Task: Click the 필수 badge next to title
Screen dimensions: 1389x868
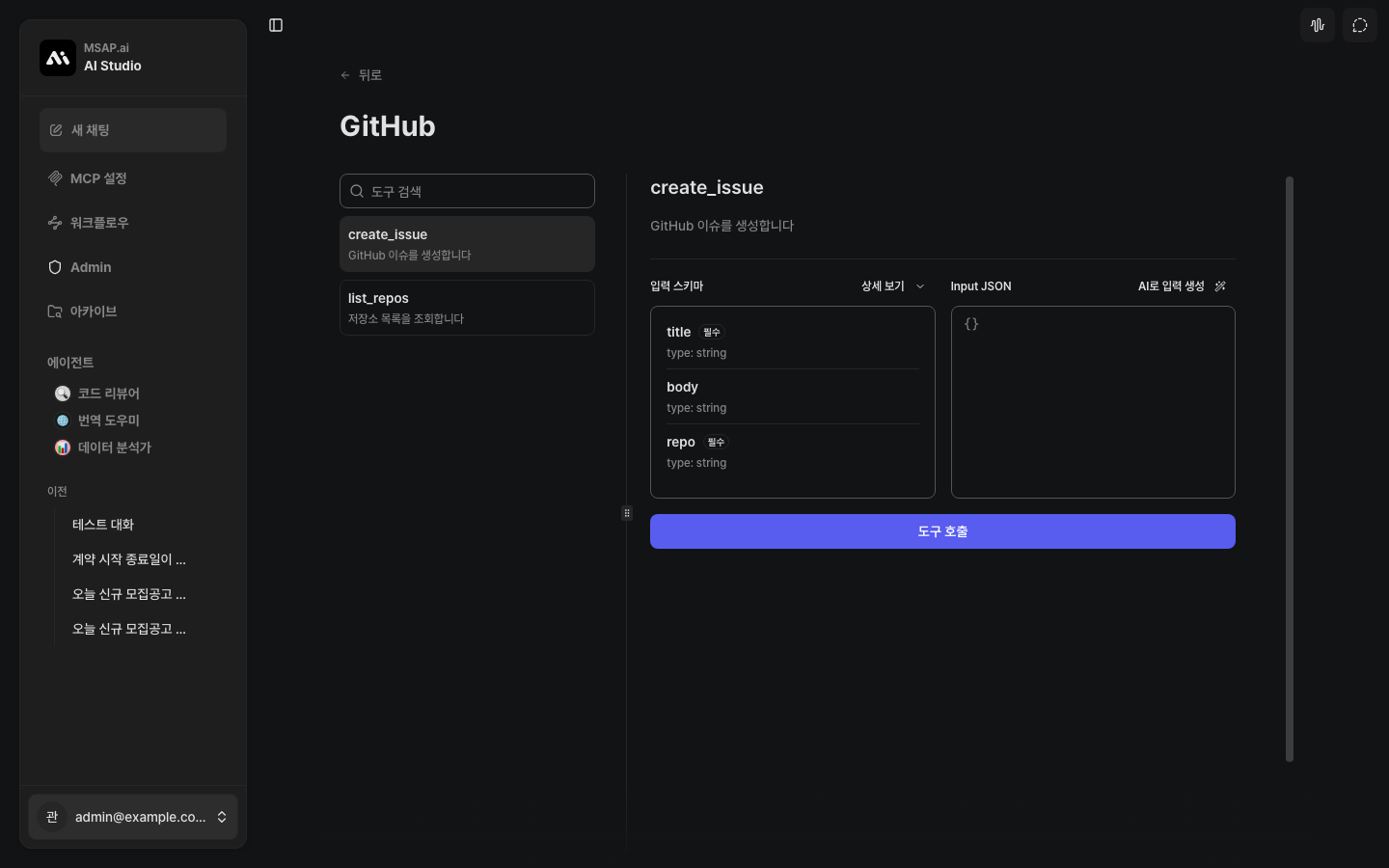Action: coord(712,333)
